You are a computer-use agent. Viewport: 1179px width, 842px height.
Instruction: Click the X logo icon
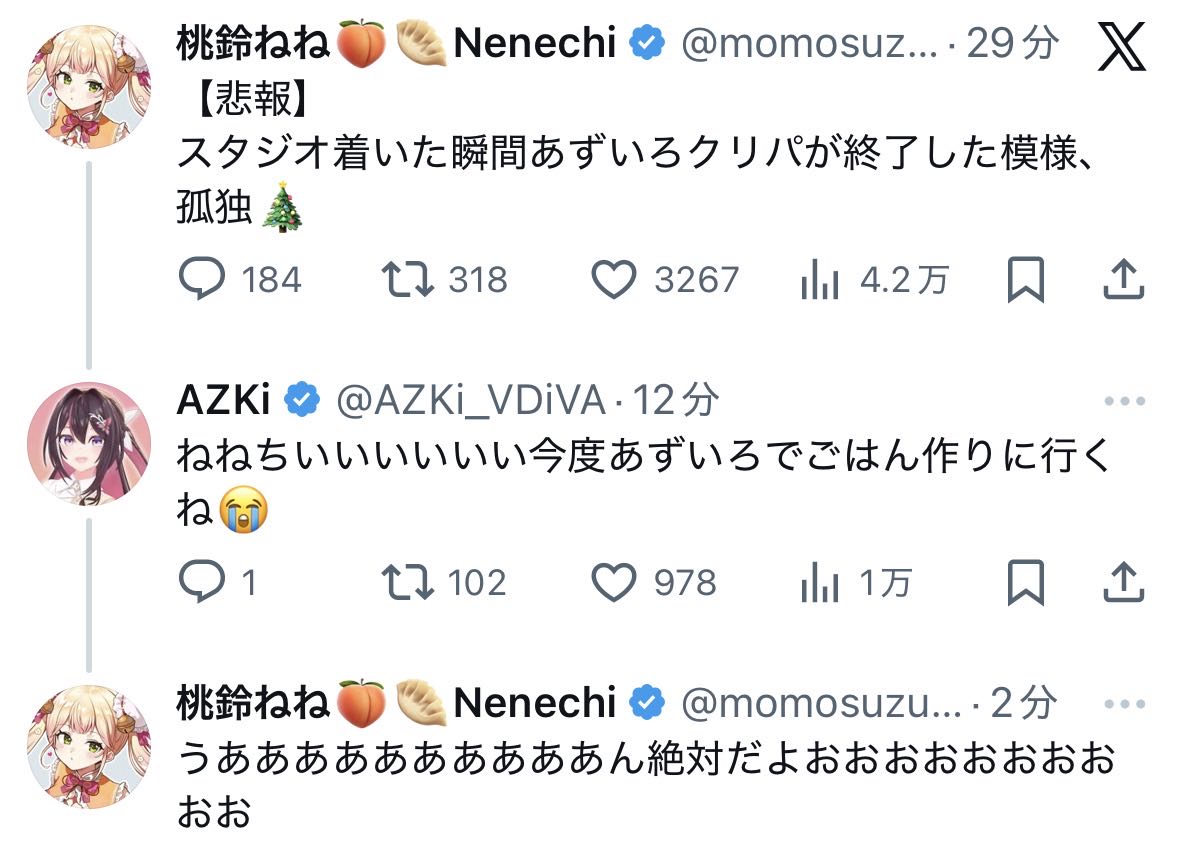[1121, 47]
